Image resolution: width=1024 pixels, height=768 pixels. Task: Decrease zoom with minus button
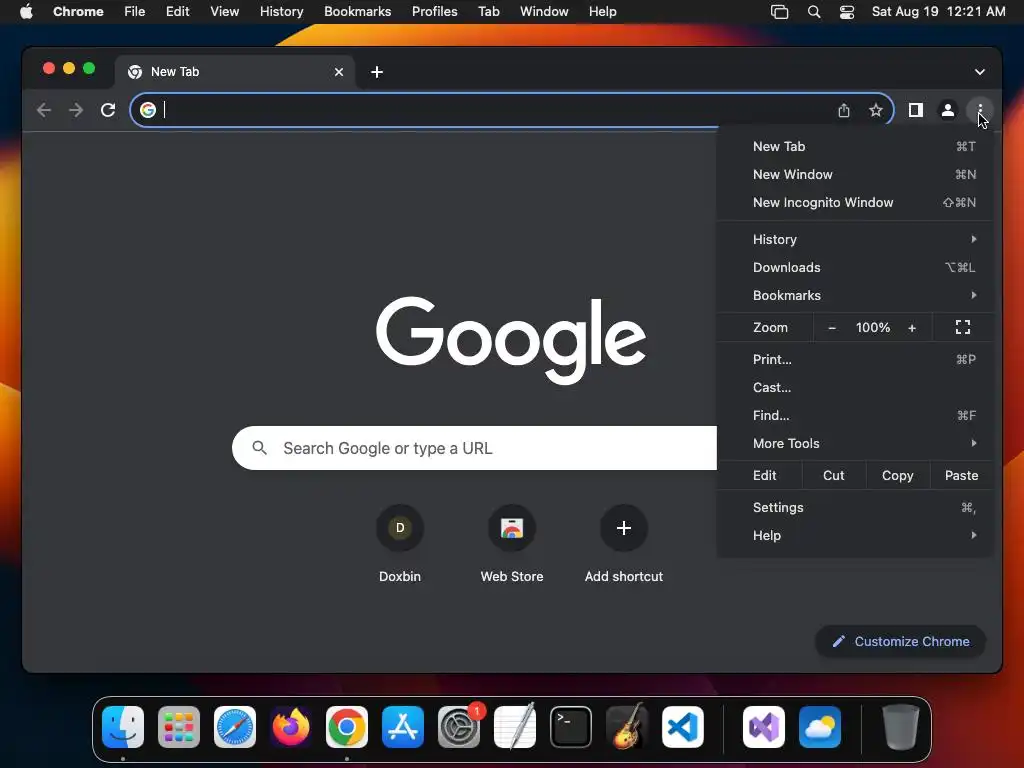pos(832,328)
